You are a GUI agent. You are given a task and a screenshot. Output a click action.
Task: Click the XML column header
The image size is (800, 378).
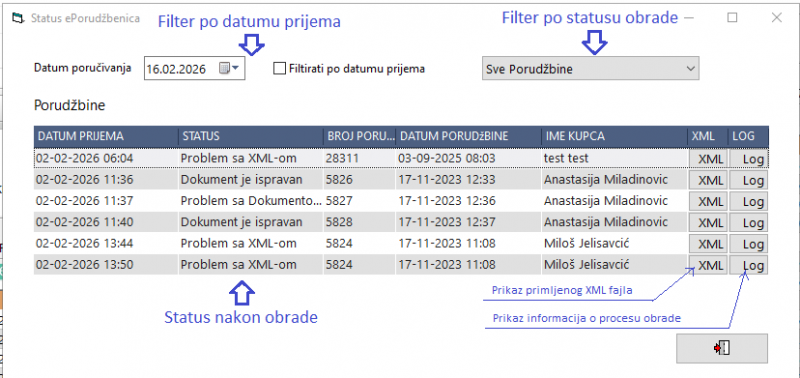click(x=707, y=136)
